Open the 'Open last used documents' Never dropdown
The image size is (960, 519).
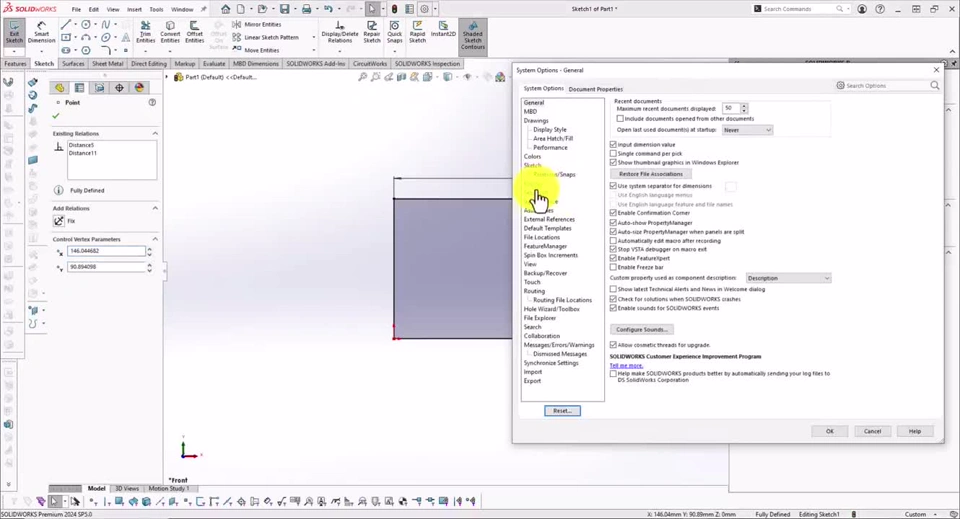tap(747, 130)
